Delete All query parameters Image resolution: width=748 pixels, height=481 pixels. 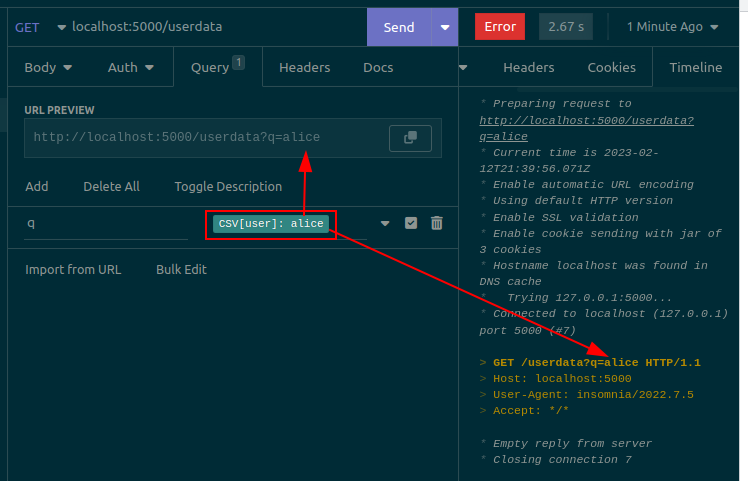[x=112, y=186]
